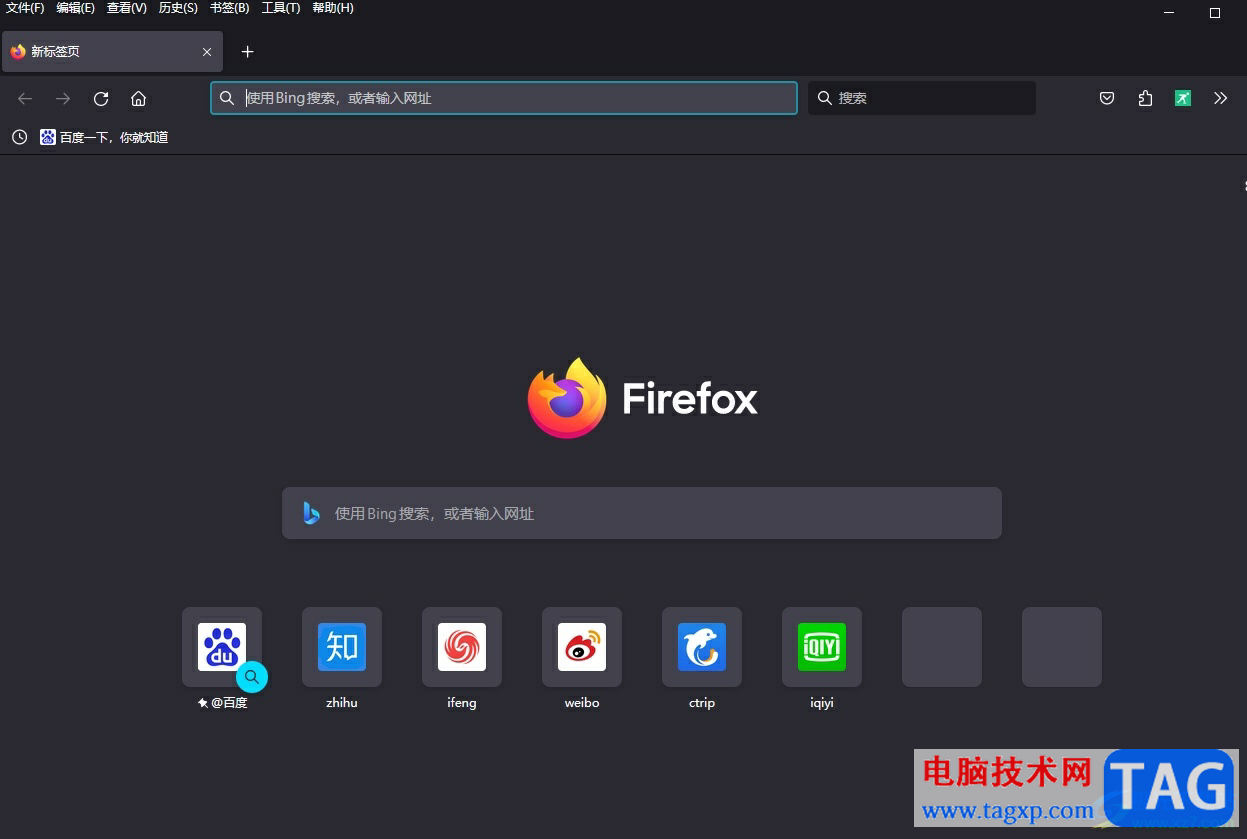Click the green Xunlei extension icon
The image size is (1247, 839).
pos(1183,98)
